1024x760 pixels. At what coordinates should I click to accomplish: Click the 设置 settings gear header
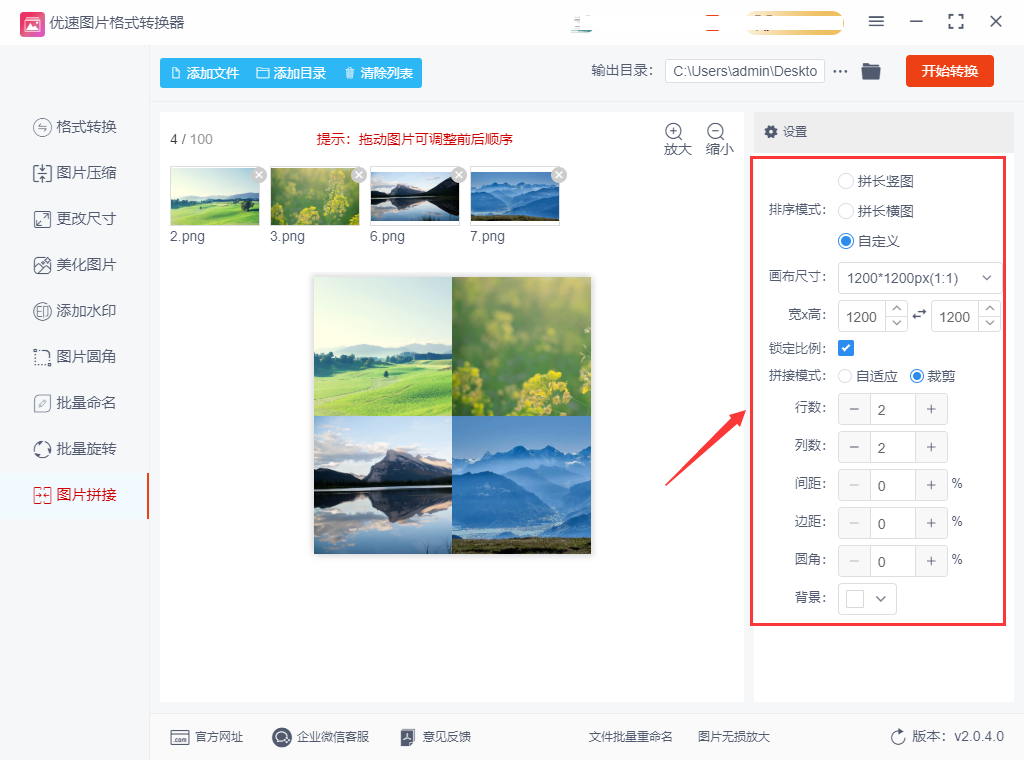(786, 132)
